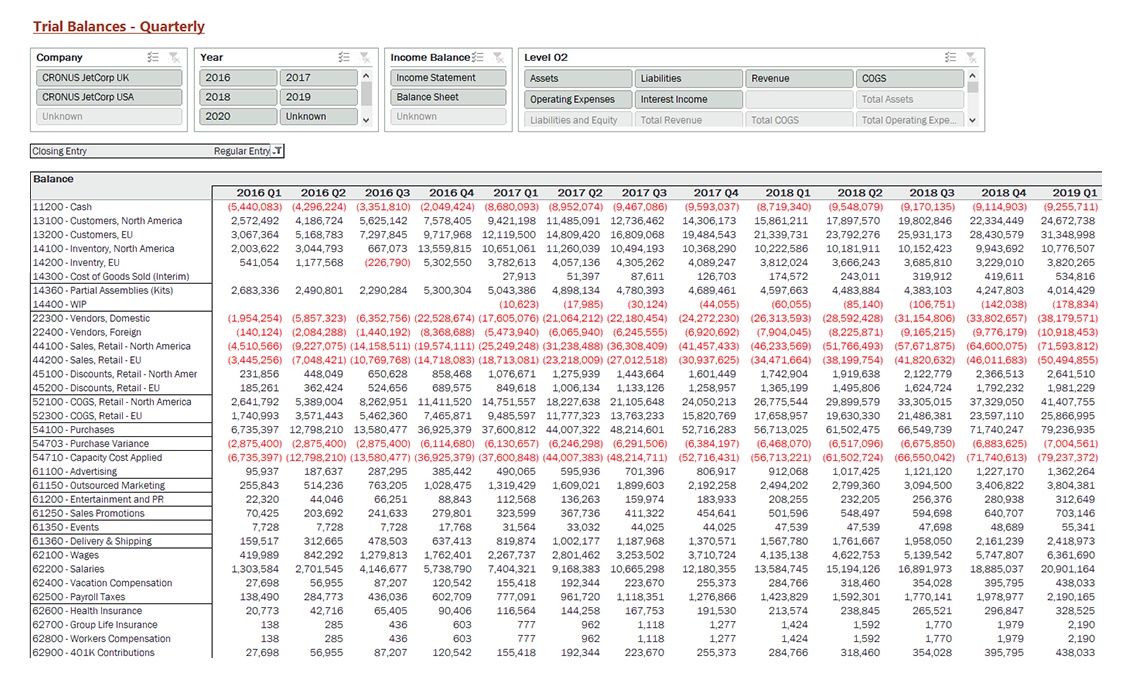1140x687 pixels.
Task: Select row 44100 - Sales, Retail - North America
Action: click(111, 347)
